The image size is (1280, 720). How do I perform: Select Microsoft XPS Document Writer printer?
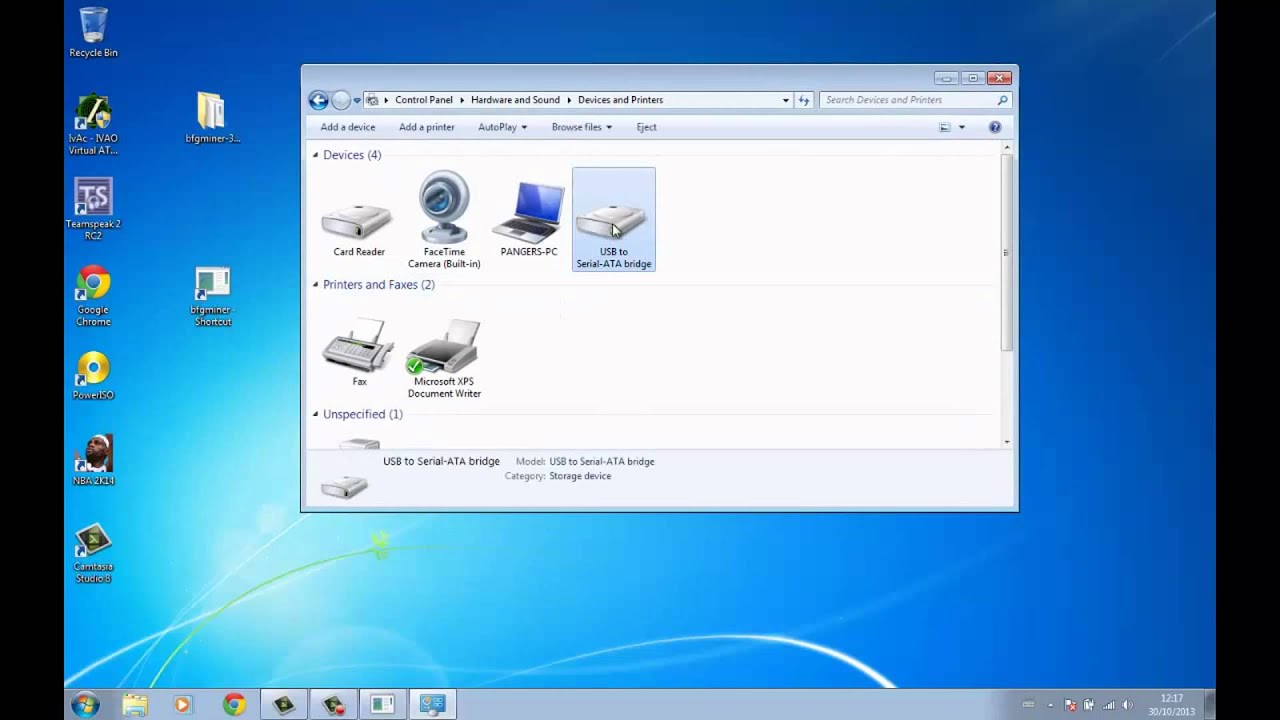pyautogui.click(x=444, y=358)
